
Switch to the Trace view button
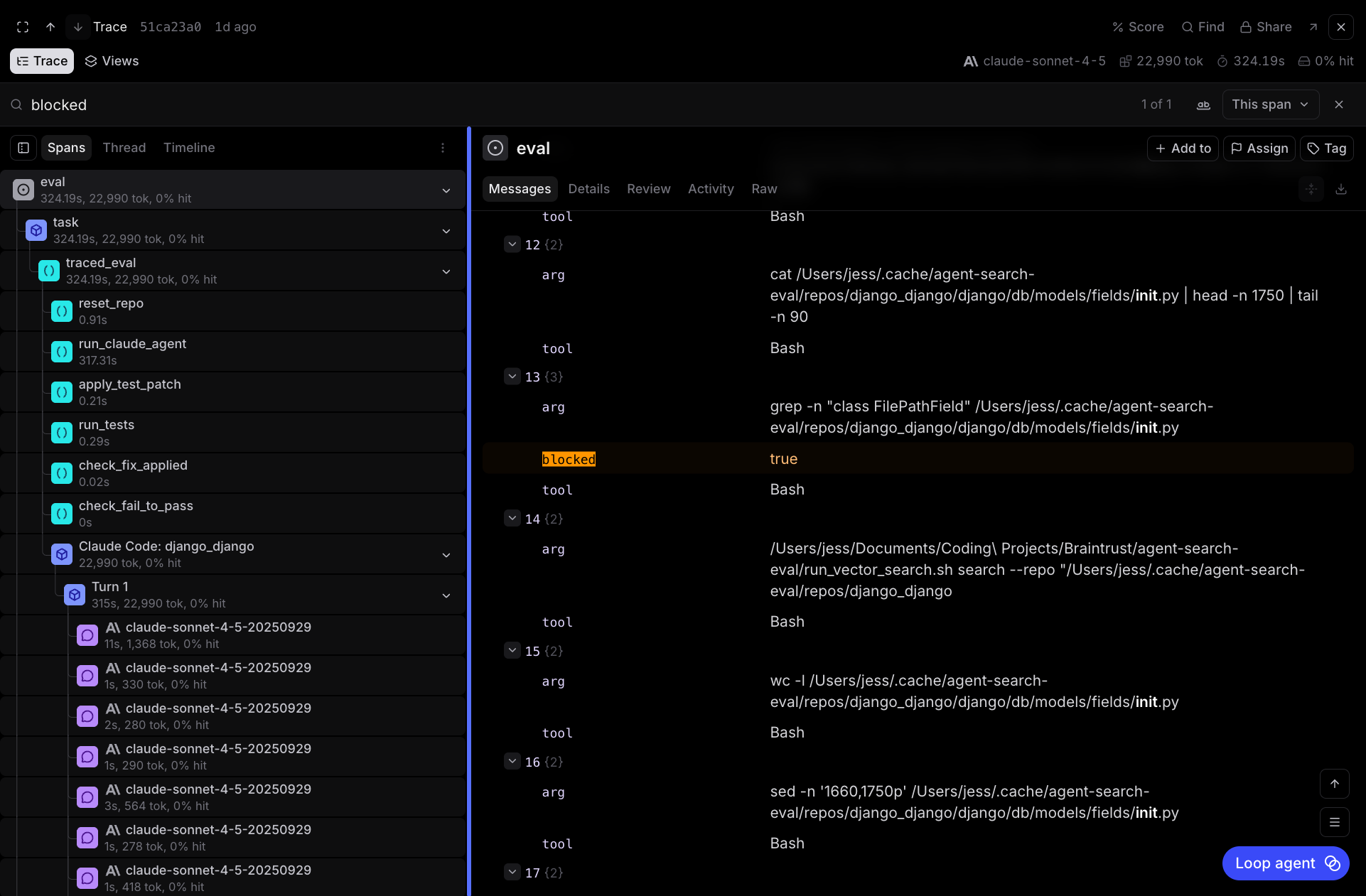pos(42,61)
